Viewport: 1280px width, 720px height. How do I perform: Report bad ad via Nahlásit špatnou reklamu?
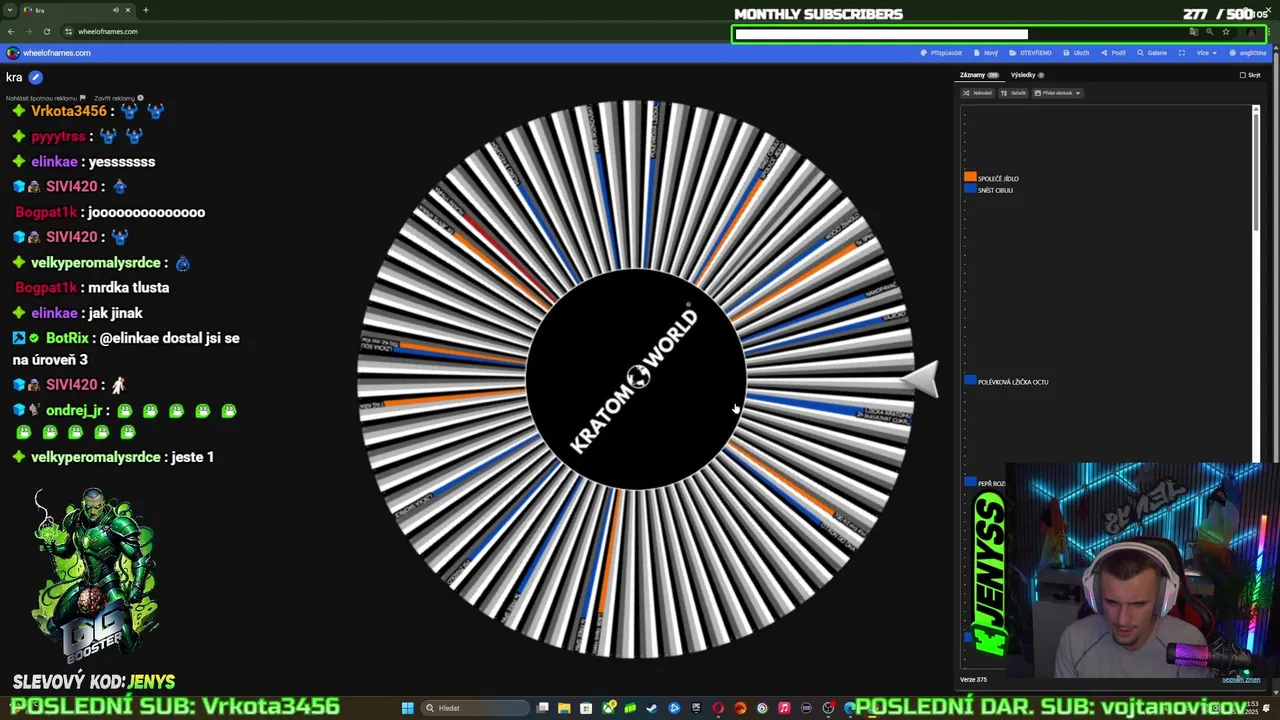pyautogui.click(x=45, y=98)
